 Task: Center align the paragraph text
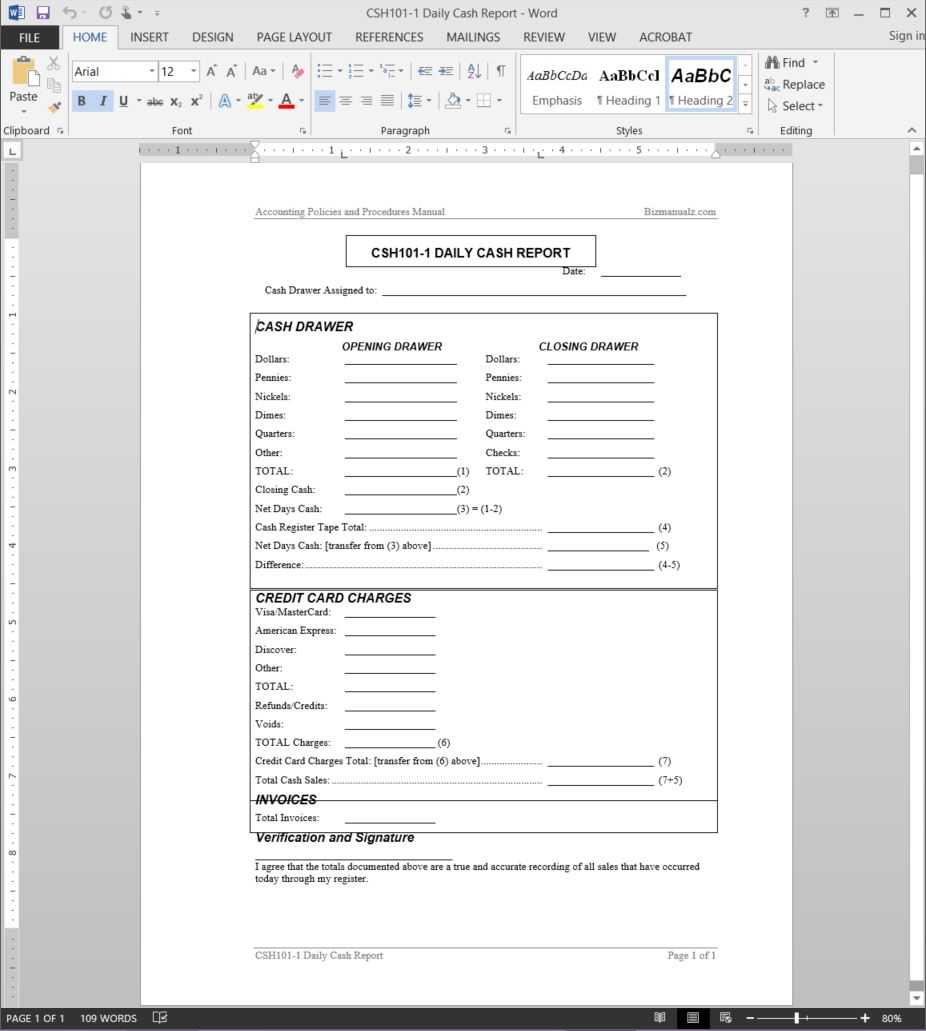tap(345, 101)
